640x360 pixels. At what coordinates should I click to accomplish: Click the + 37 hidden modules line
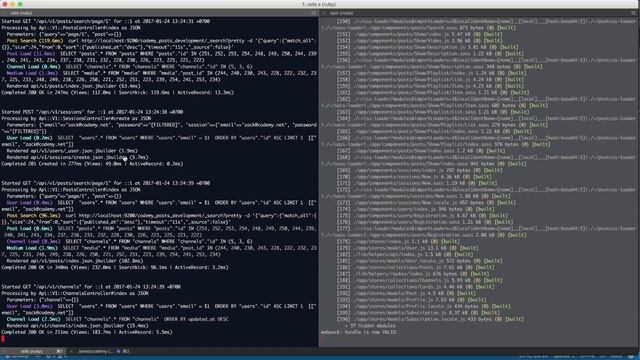370,326
